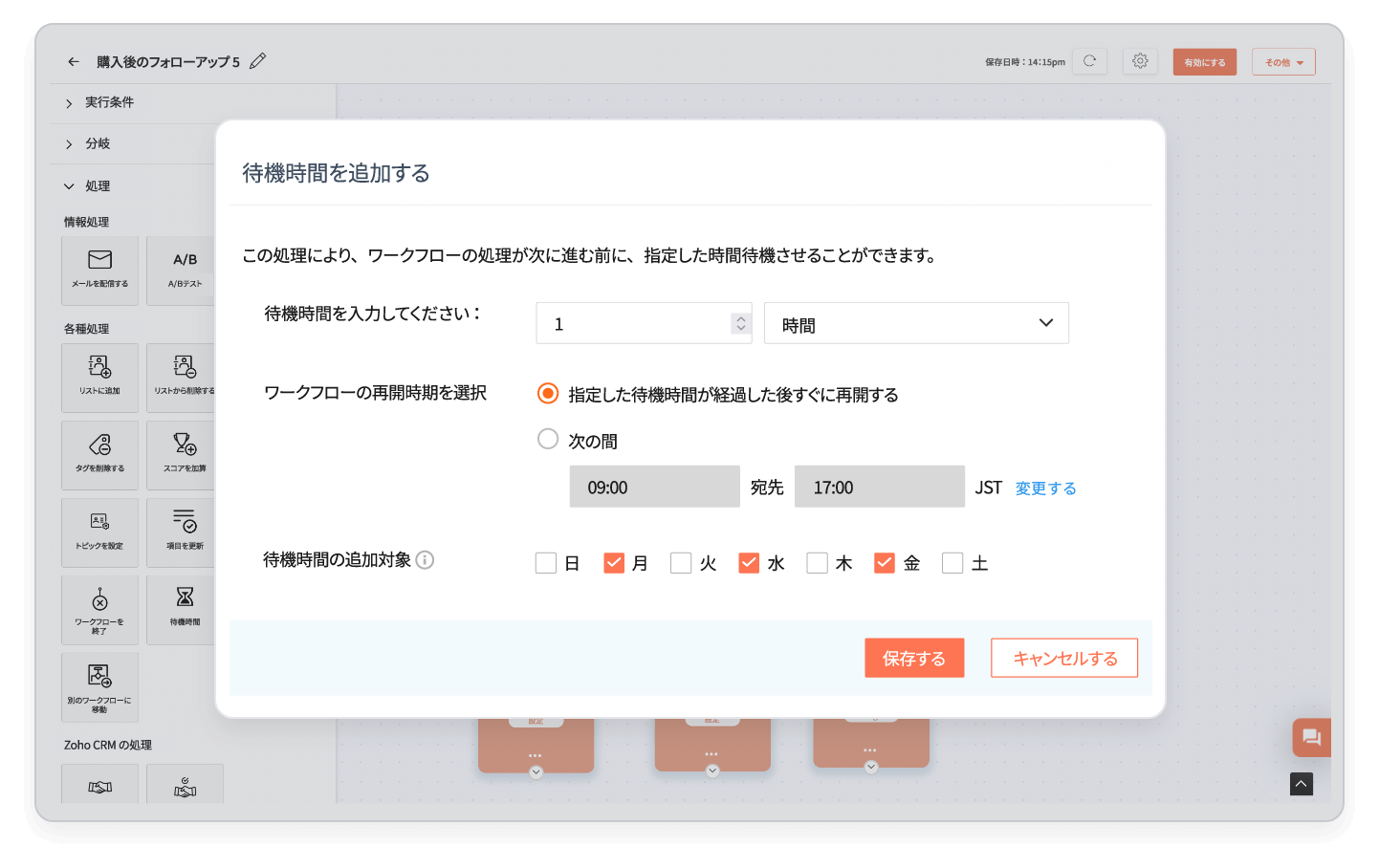This screenshot has width=1379, height=868.
Task: Click the wait time number stepper arrows
Action: click(740, 323)
